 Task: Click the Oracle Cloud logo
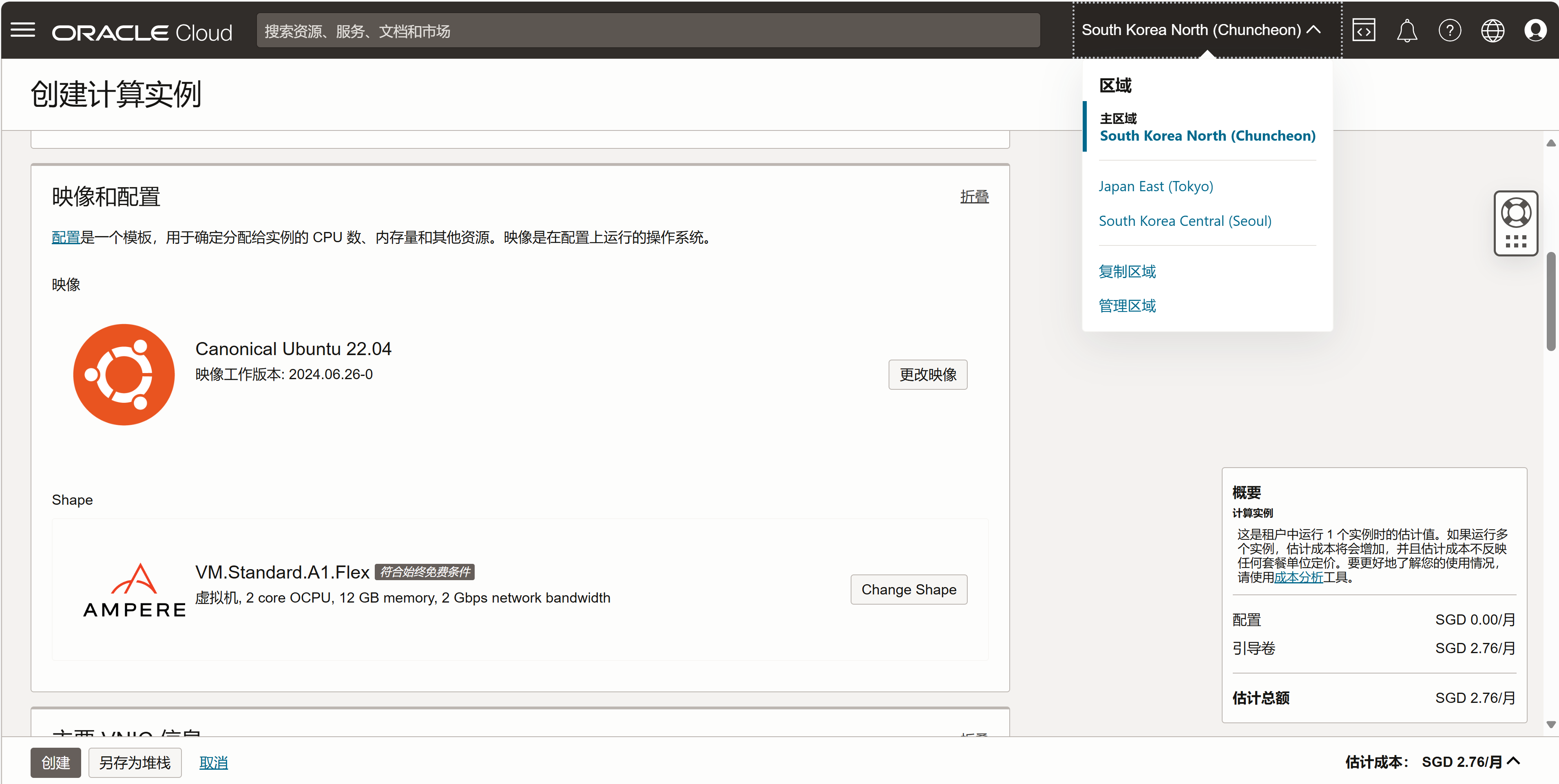(x=142, y=32)
